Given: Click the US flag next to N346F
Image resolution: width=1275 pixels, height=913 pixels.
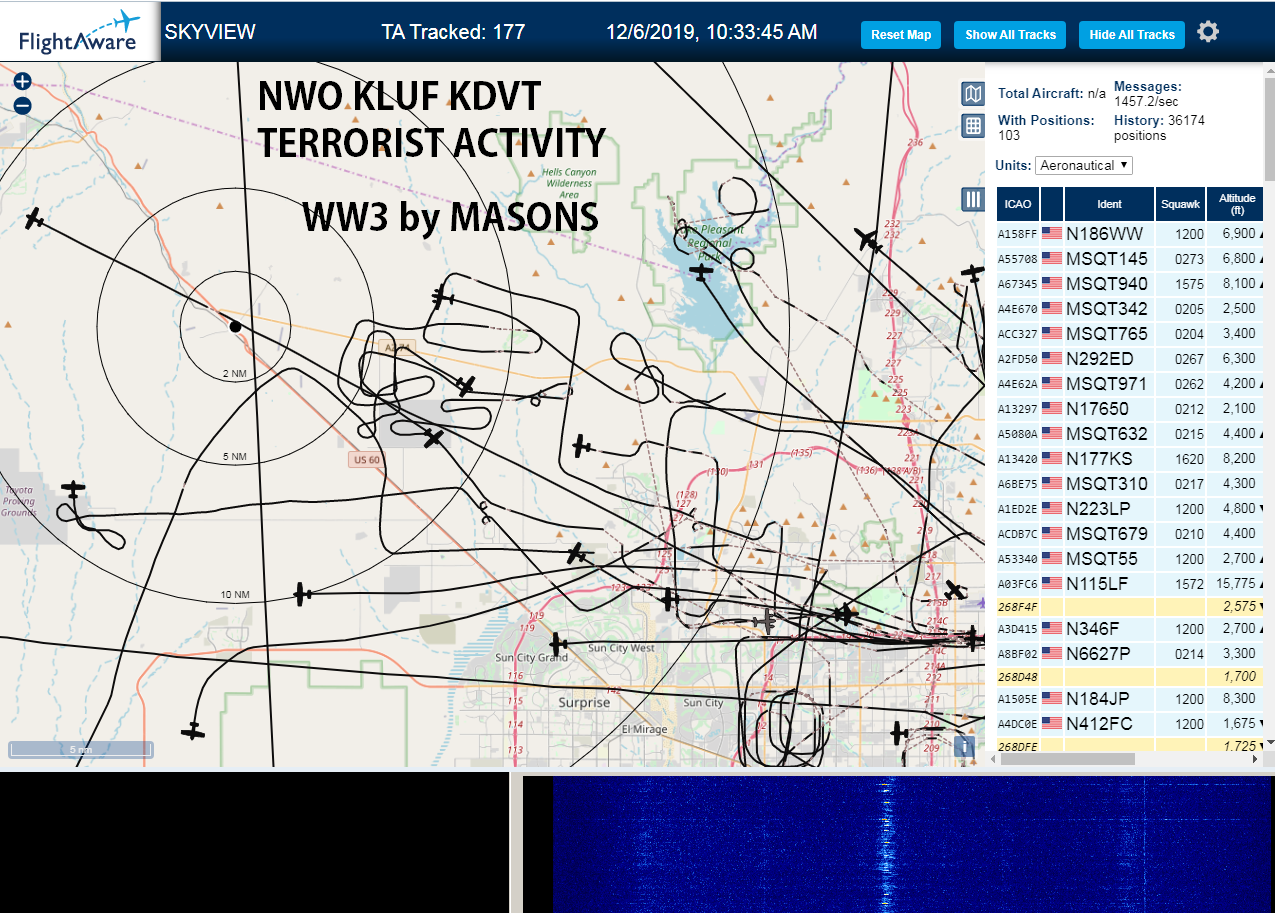Looking at the screenshot, I should click(1051, 628).
